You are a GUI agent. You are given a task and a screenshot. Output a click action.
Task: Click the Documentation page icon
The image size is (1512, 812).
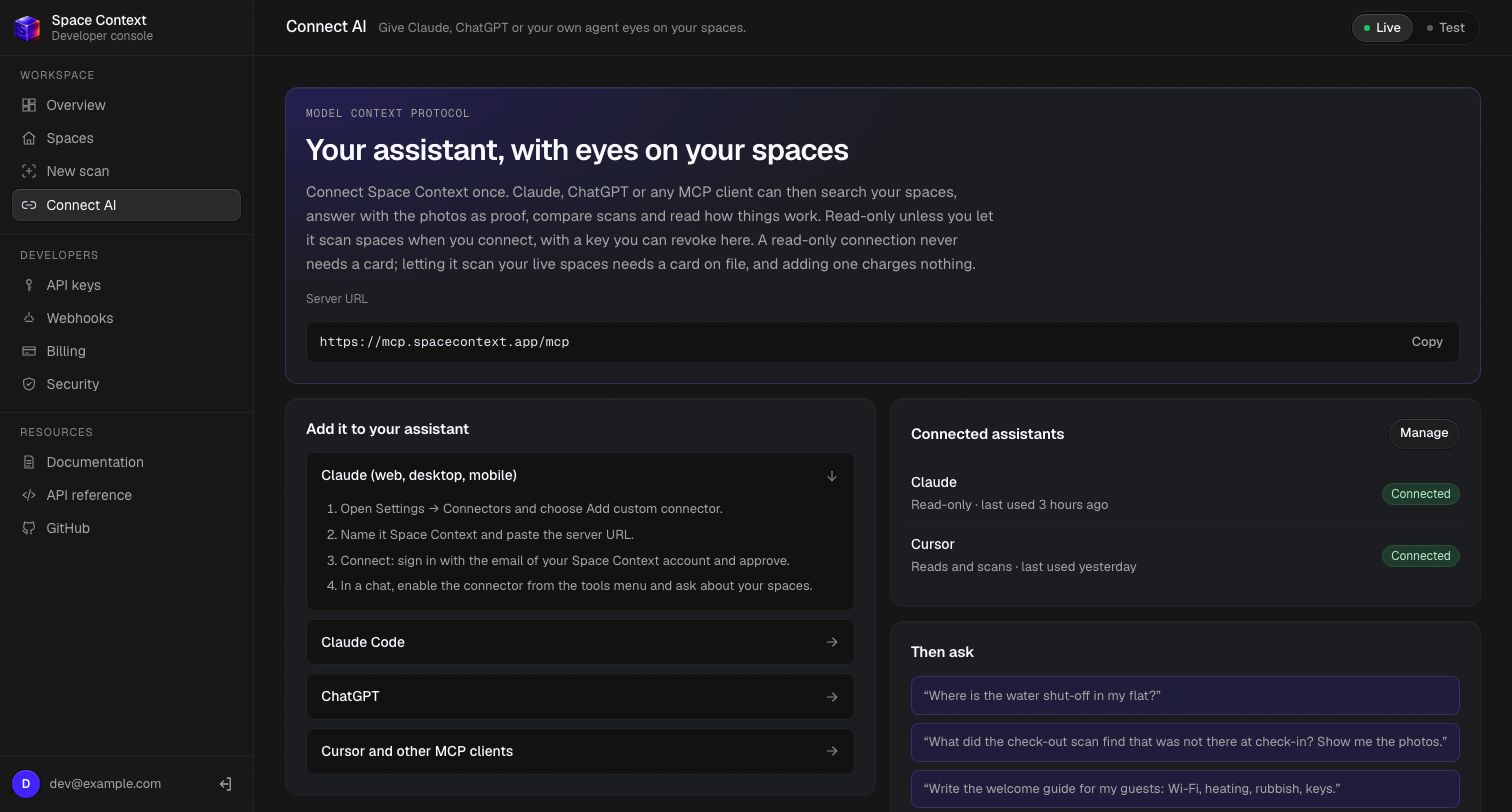(x=29, y=462)
